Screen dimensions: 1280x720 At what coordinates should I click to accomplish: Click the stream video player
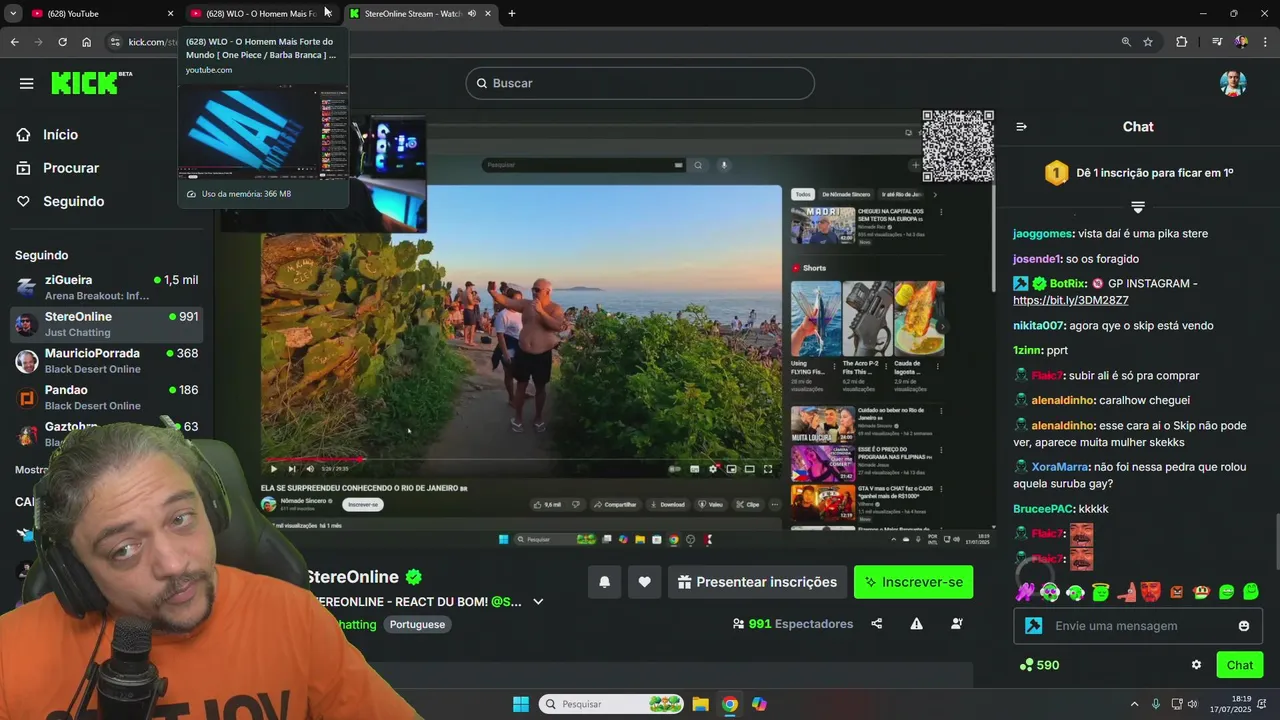pos(606,330)
